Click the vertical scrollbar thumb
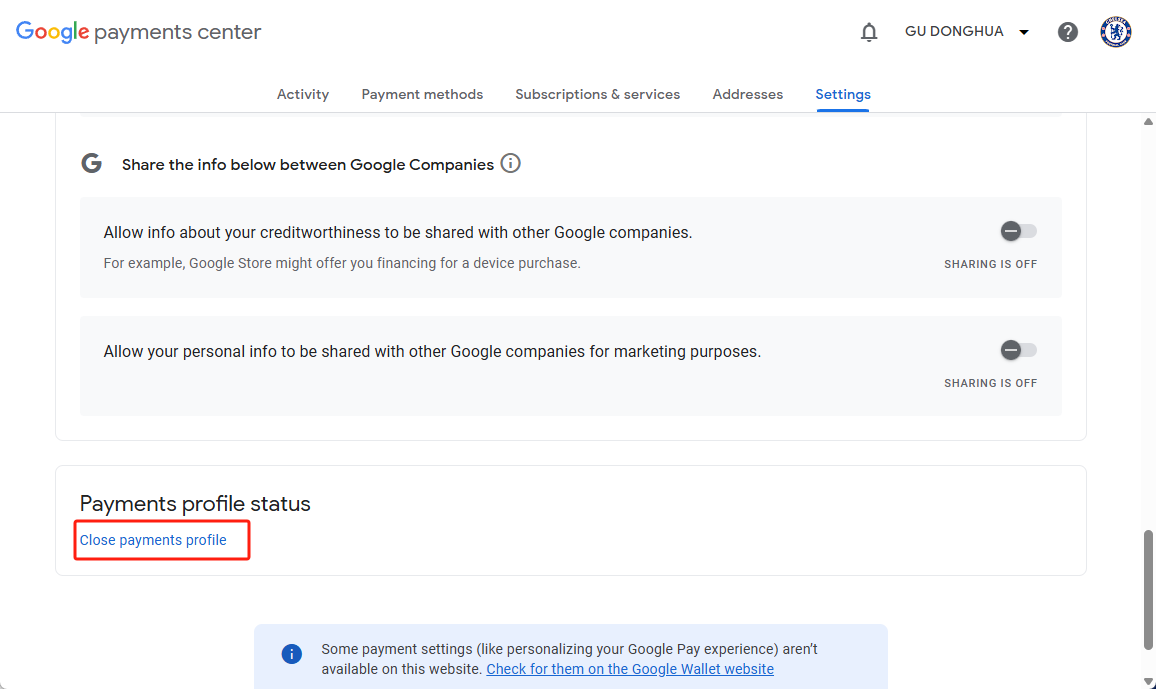This screenshot has height=689, width=1156. [1148, 590]
